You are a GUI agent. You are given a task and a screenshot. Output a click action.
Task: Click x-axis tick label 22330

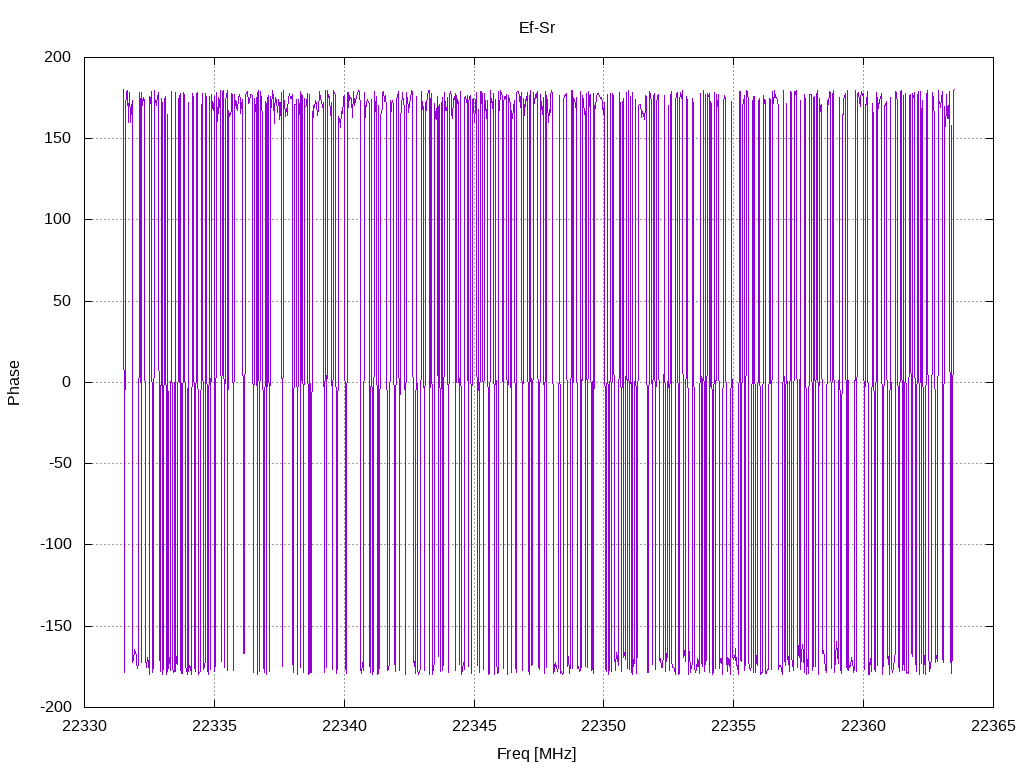pos(84,726)
